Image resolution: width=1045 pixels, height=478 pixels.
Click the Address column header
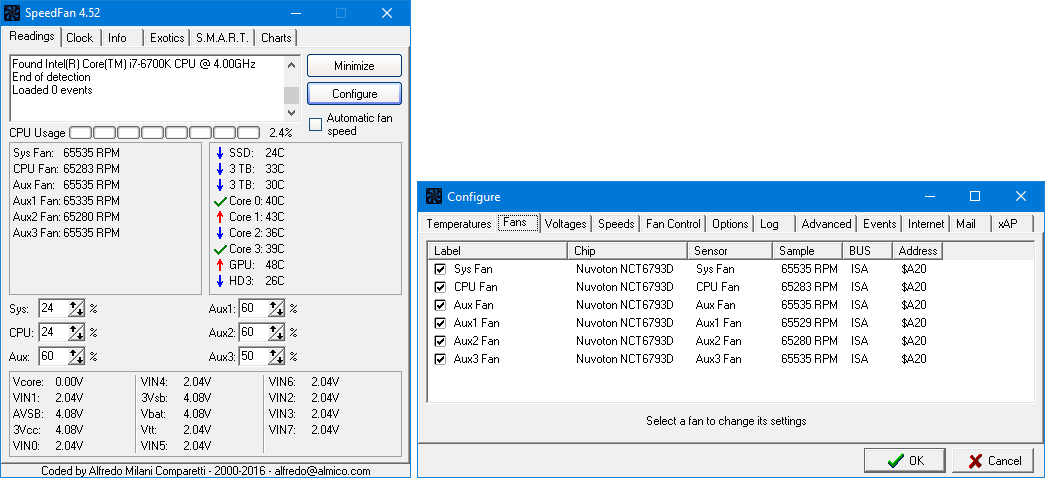point(918,251)
